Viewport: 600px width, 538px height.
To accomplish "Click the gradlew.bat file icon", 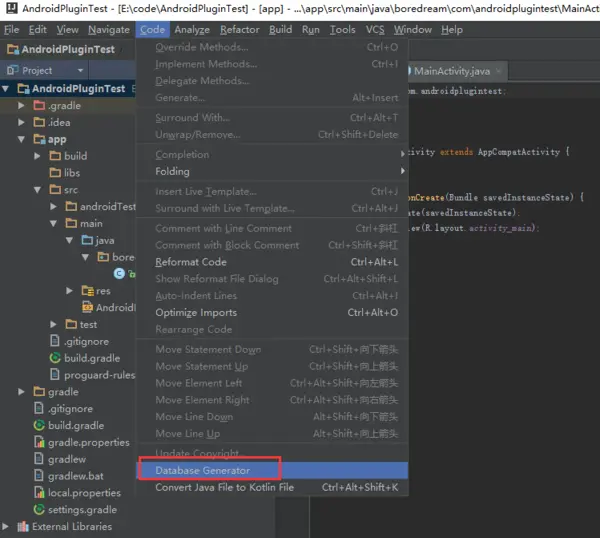I will [39, 475].
